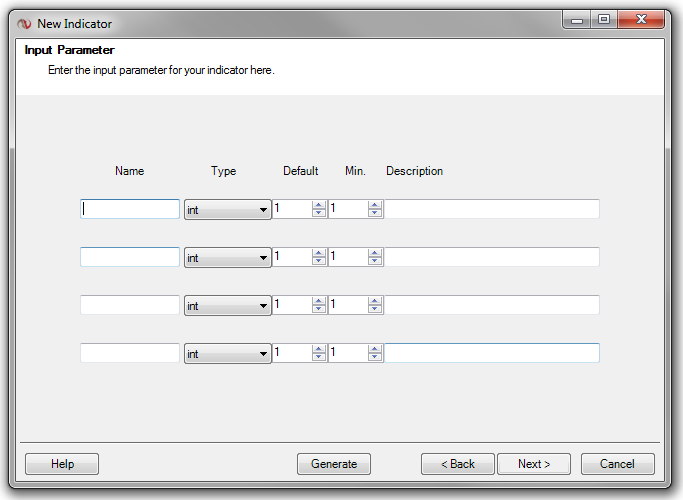Increase fourth row Default value
683x500 pixels.
pyautogui.click(x=319, y=348)
